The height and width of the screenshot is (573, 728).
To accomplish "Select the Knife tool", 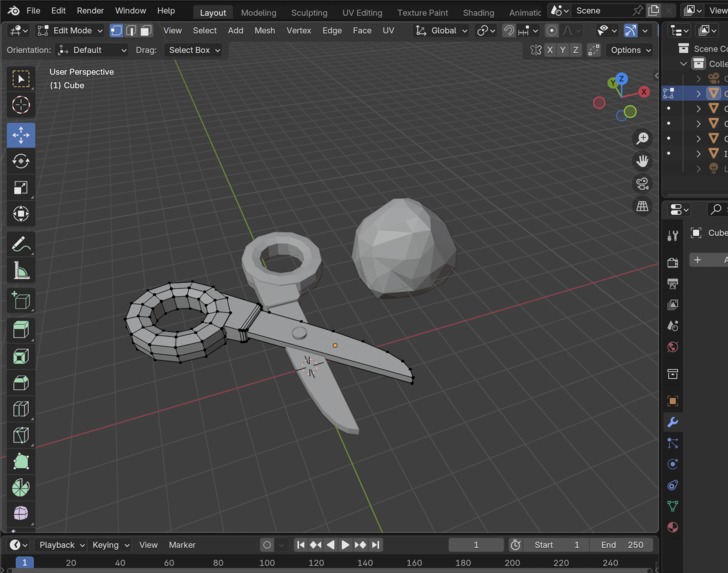I will [x=20, y=436].
